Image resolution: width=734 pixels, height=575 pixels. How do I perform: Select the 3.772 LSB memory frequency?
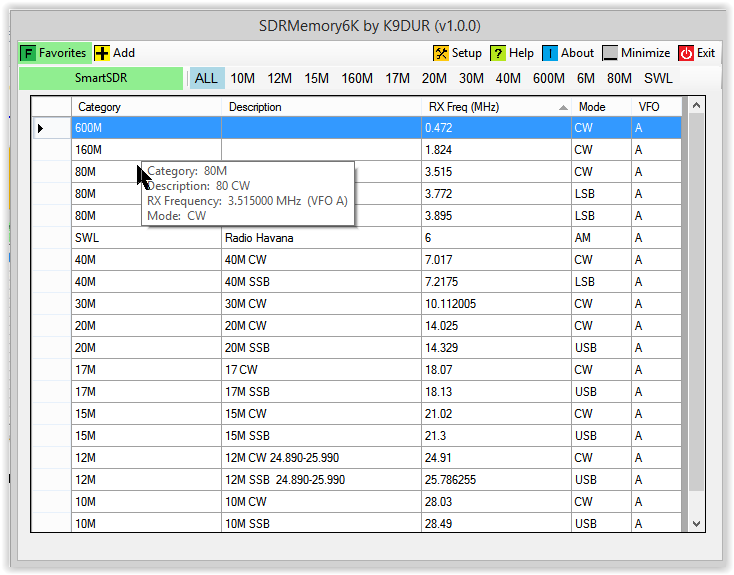(x=496, y=194)
